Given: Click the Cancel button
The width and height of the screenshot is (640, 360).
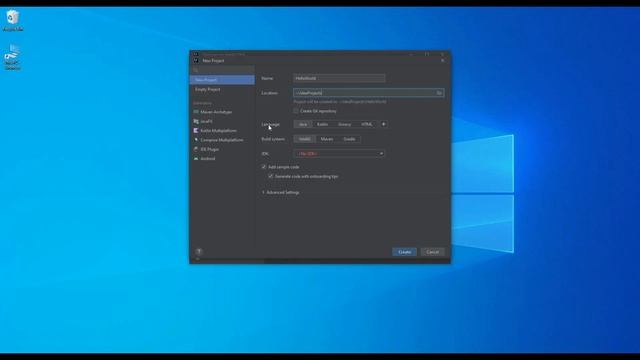Looking at the screenshot, I should [x=432, y=252].
